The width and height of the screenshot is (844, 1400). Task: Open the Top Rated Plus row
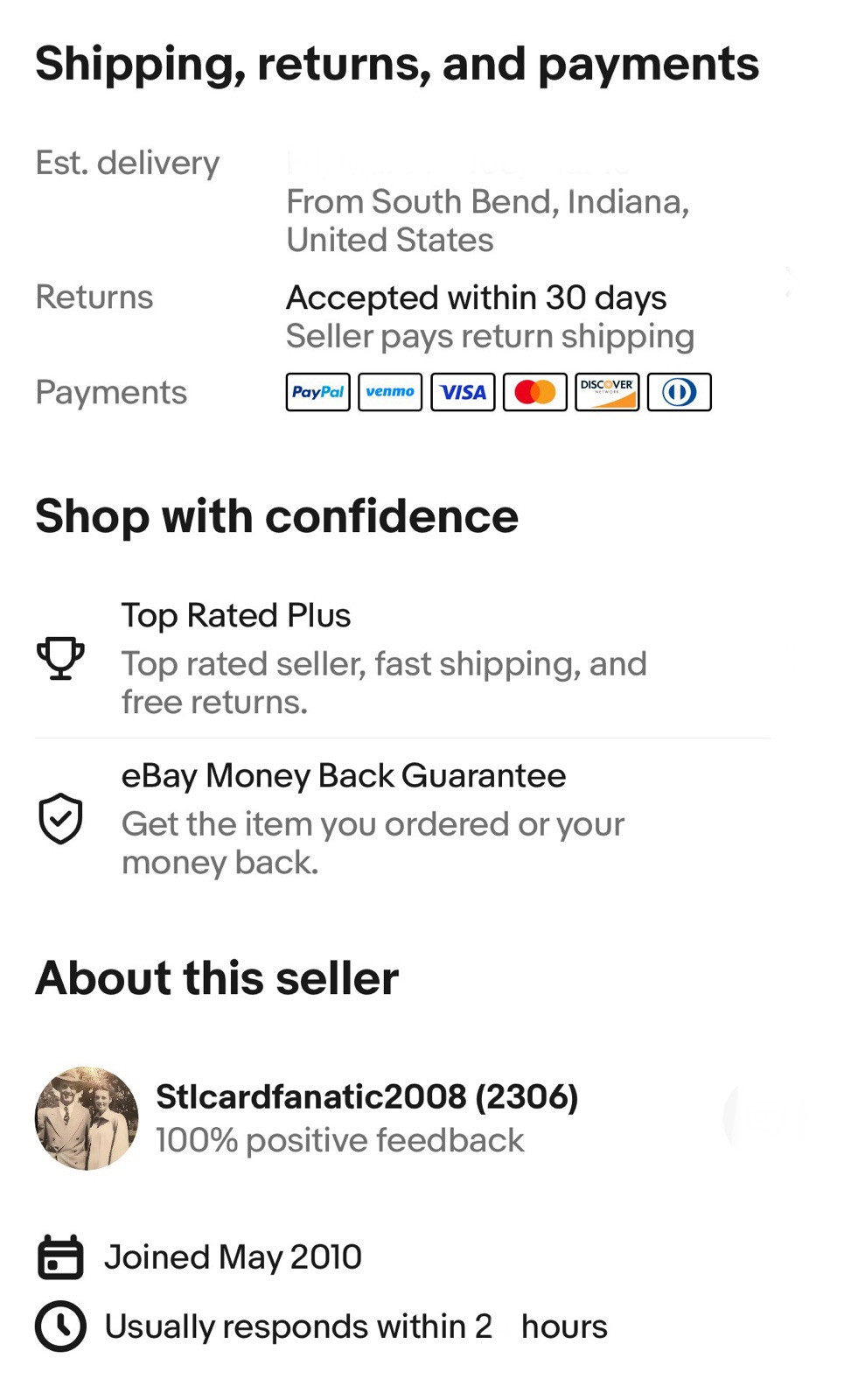(402, 658)
